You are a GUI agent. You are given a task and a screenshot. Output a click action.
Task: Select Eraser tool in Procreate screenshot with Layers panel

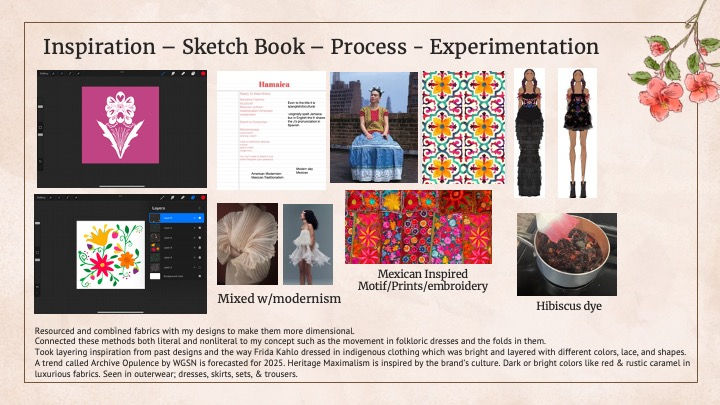click(x=182, y=197)
